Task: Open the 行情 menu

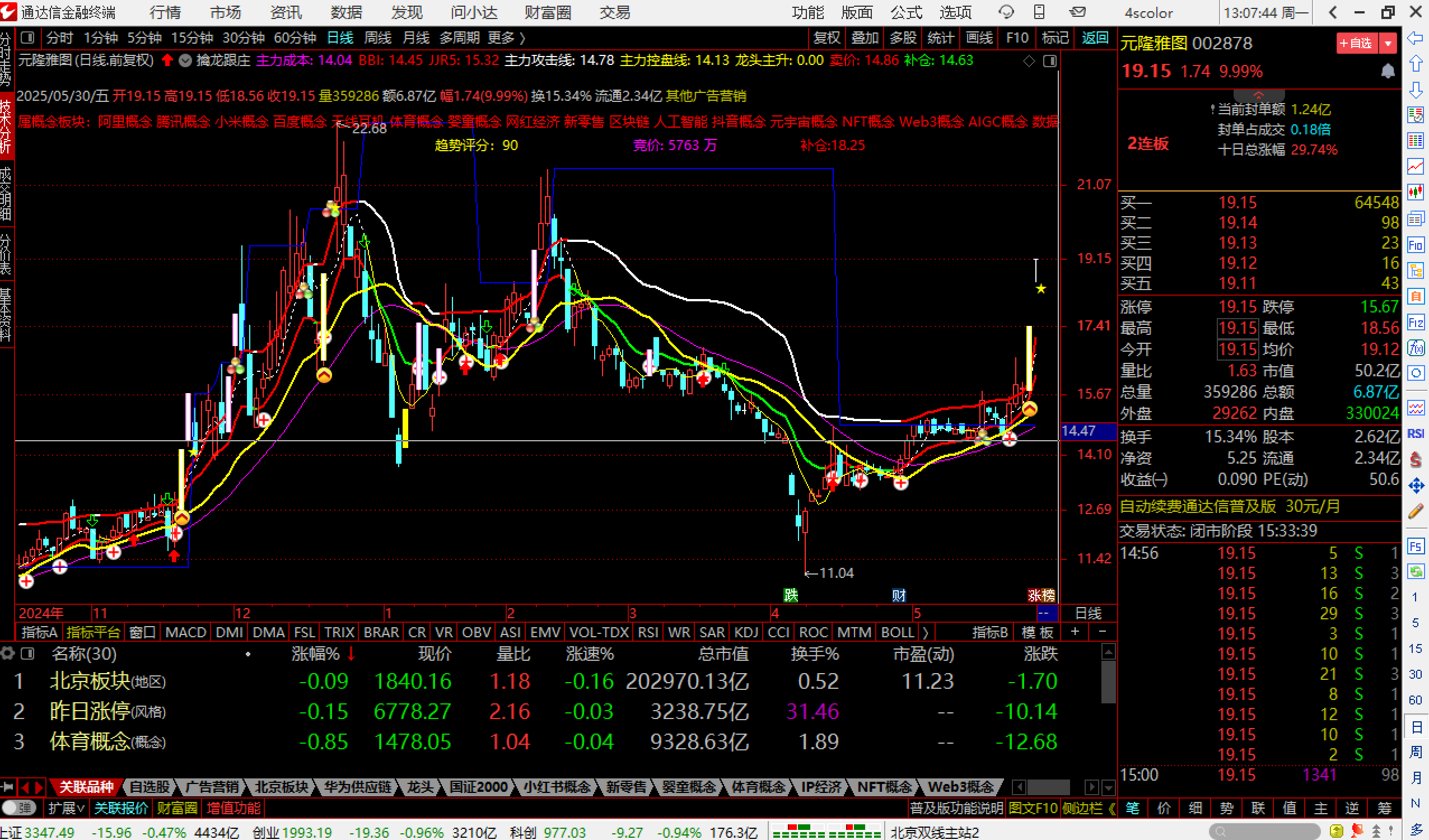Action: click(x=165, y=12)
